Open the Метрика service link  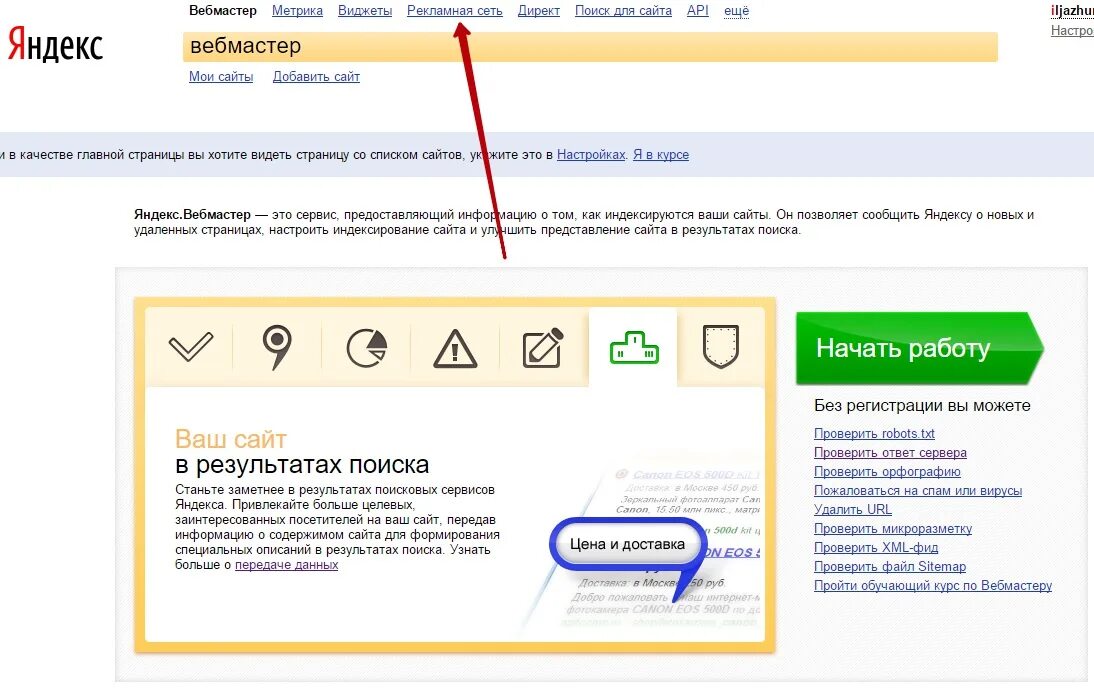point(297,10)
